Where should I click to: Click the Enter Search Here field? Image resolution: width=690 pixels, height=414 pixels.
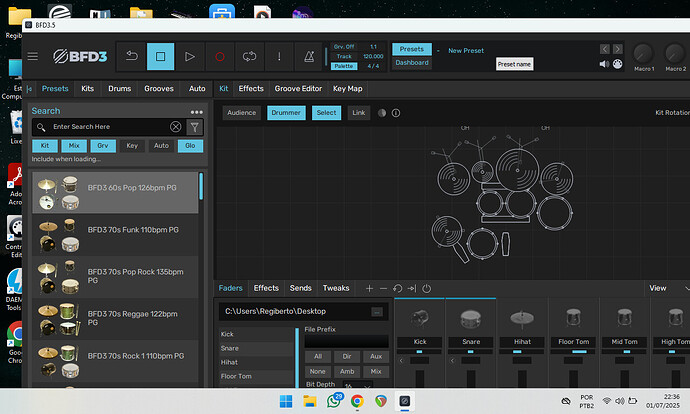pyautogui.click(x=108, y=127)
